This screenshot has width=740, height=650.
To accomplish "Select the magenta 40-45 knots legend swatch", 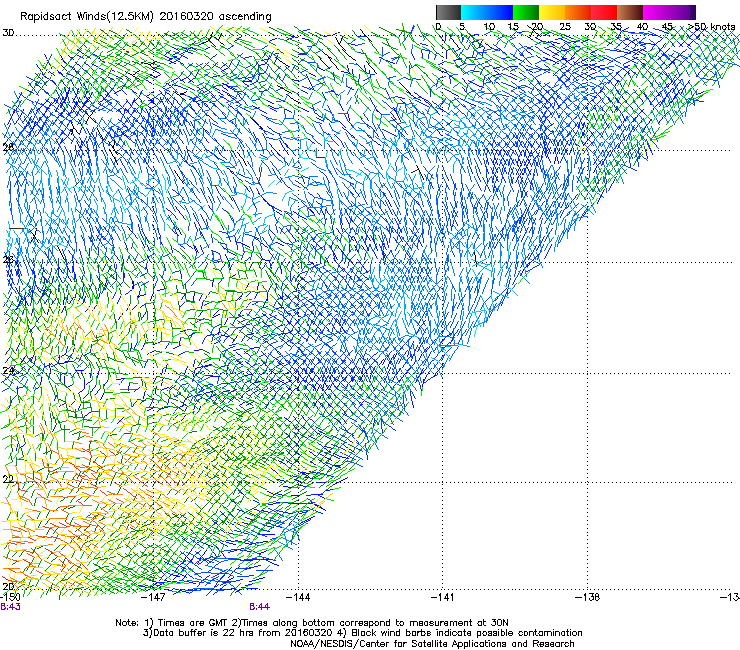I will 656,12.
